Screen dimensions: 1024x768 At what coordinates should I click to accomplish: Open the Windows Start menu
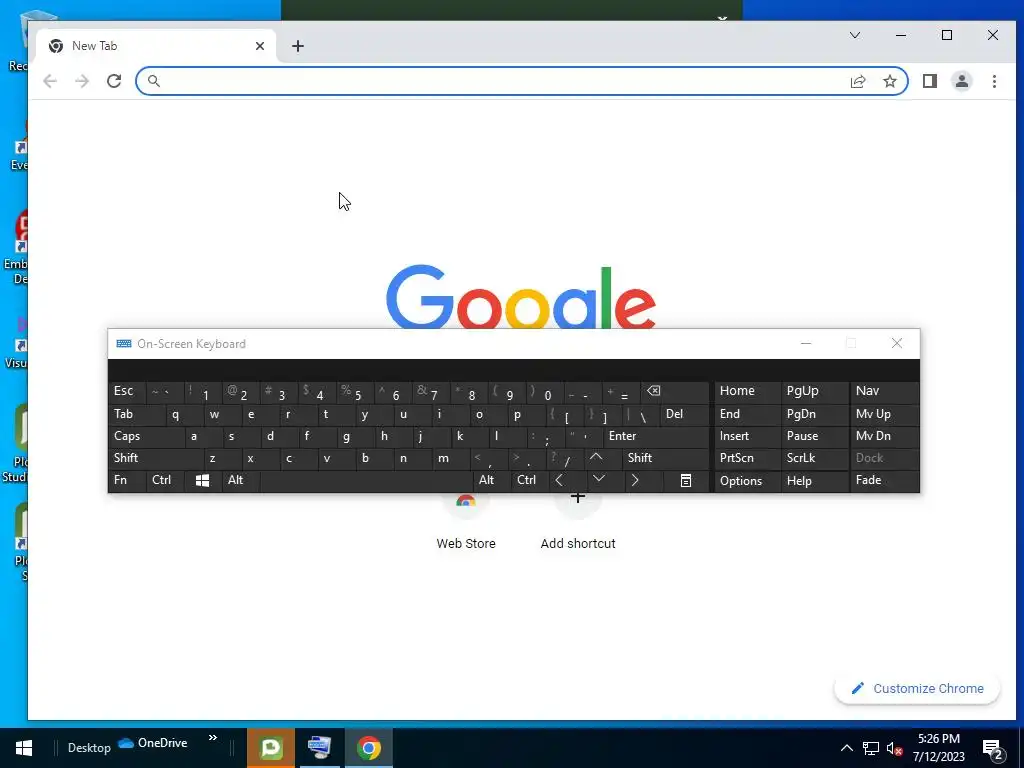(x=24, y=748)
